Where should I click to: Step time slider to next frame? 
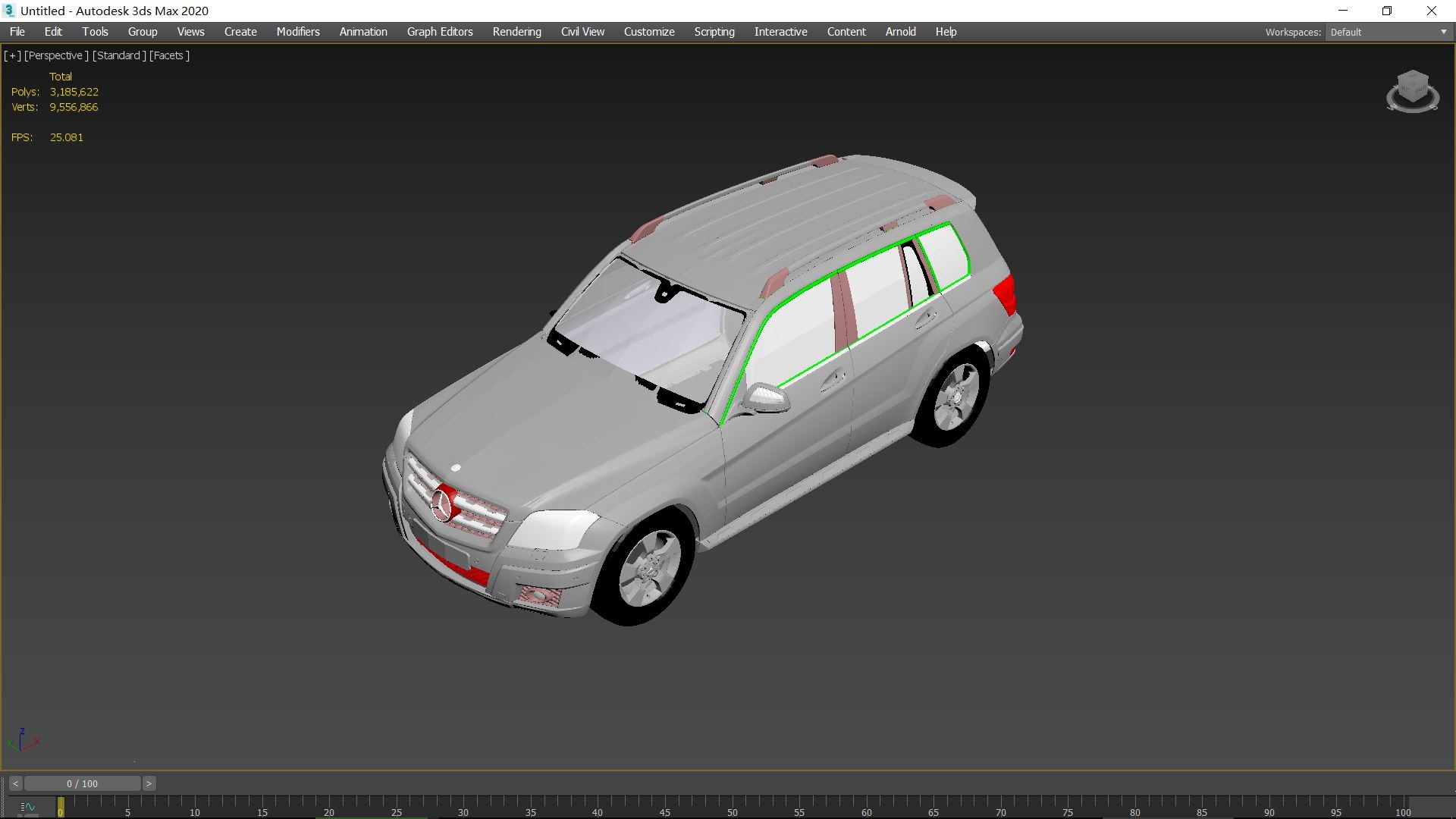pyautogui.click(x=149, y=783)
